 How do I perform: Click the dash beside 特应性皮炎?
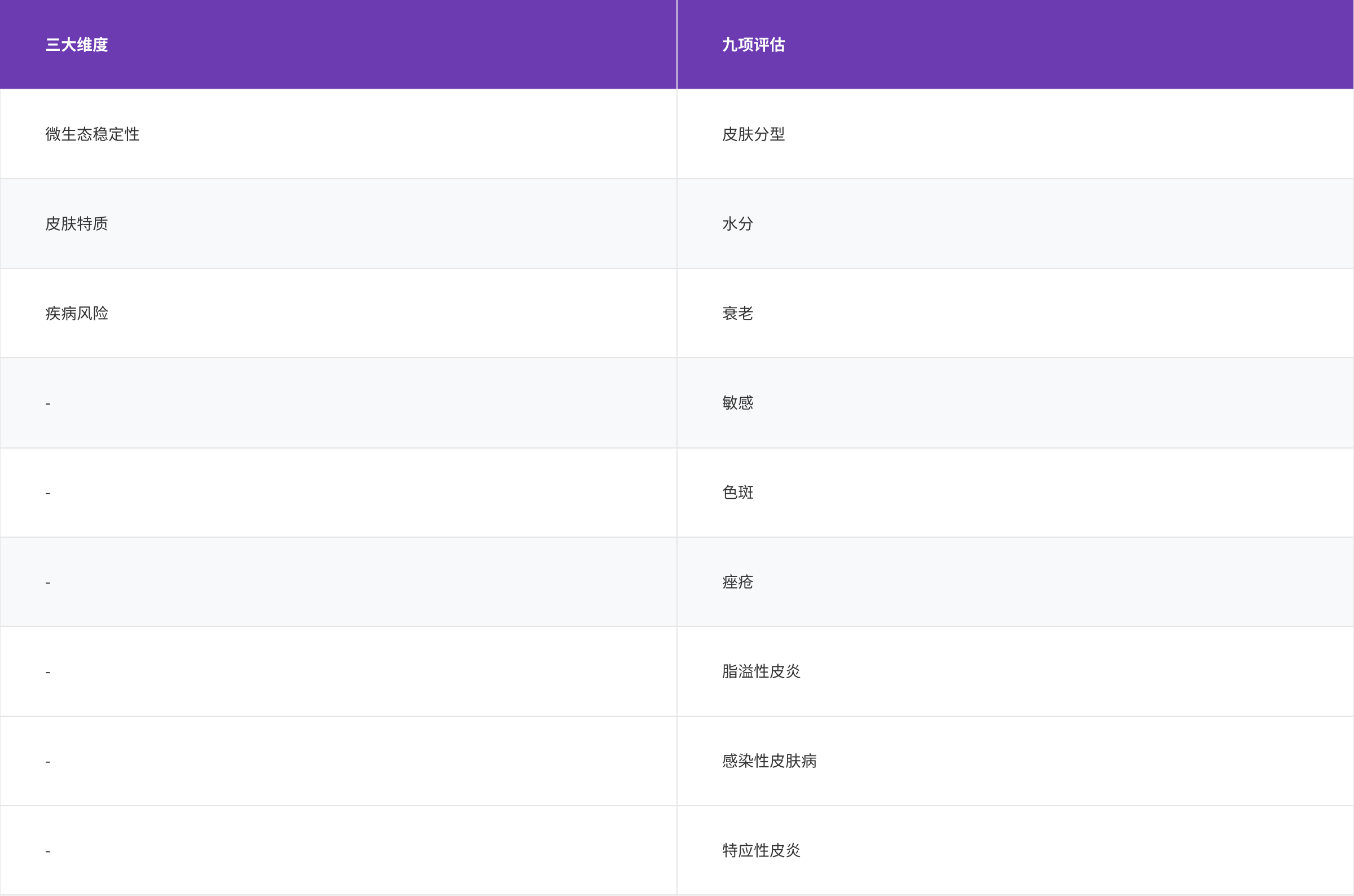[48, 851]
